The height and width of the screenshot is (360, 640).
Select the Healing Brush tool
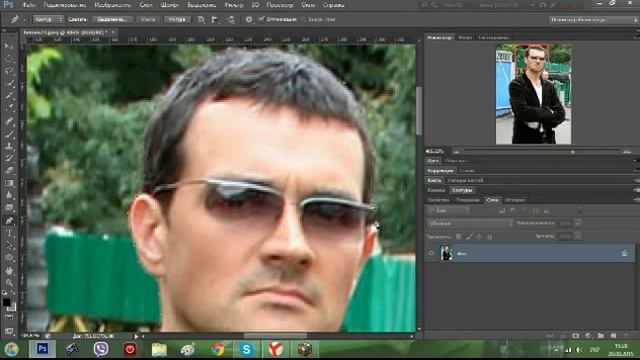(x=9, y=121)
